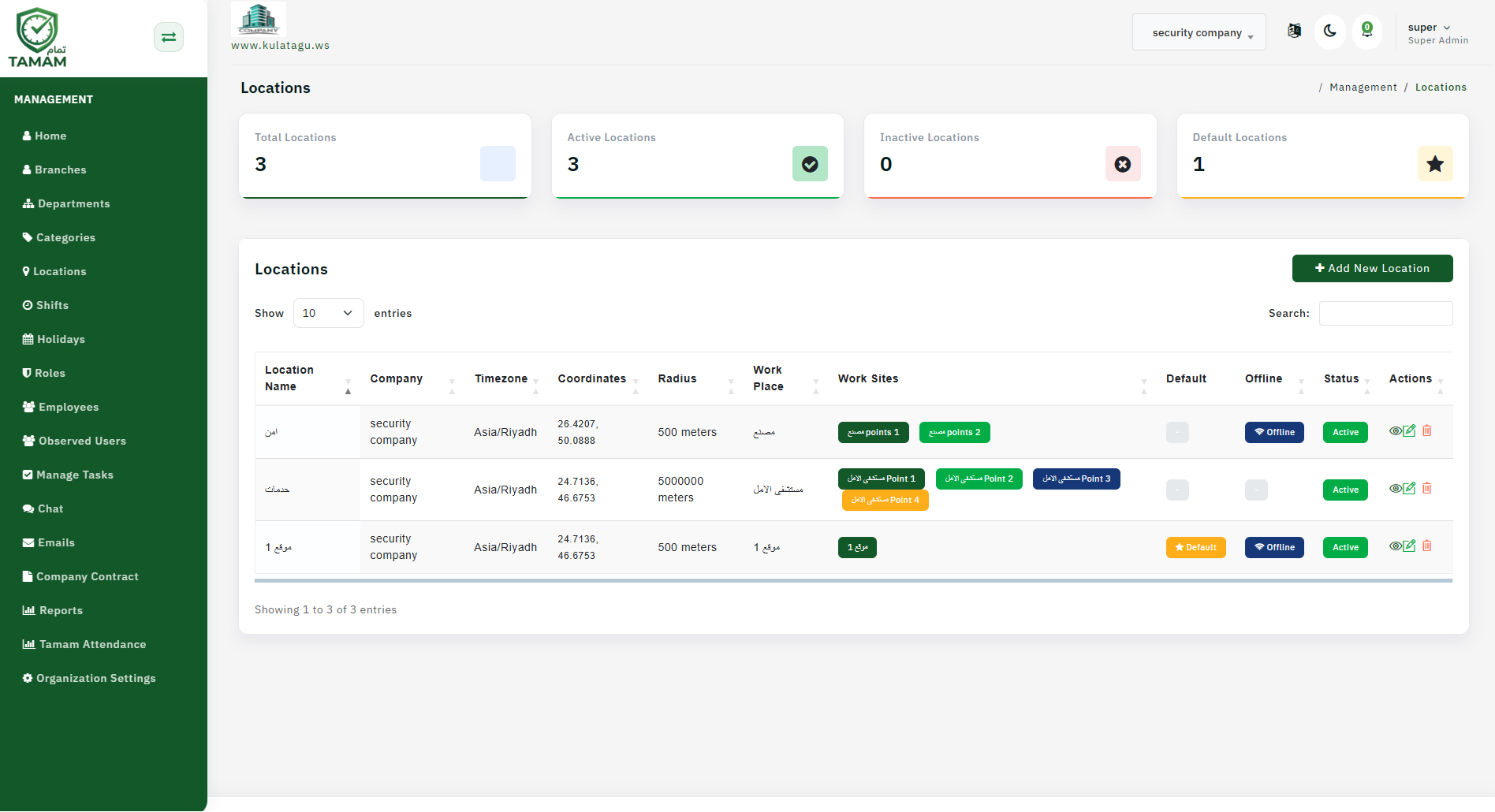Viewport: 1495px width, 812px height.
Task: Open Branches in the sidebar
Action: pos(54,169)
